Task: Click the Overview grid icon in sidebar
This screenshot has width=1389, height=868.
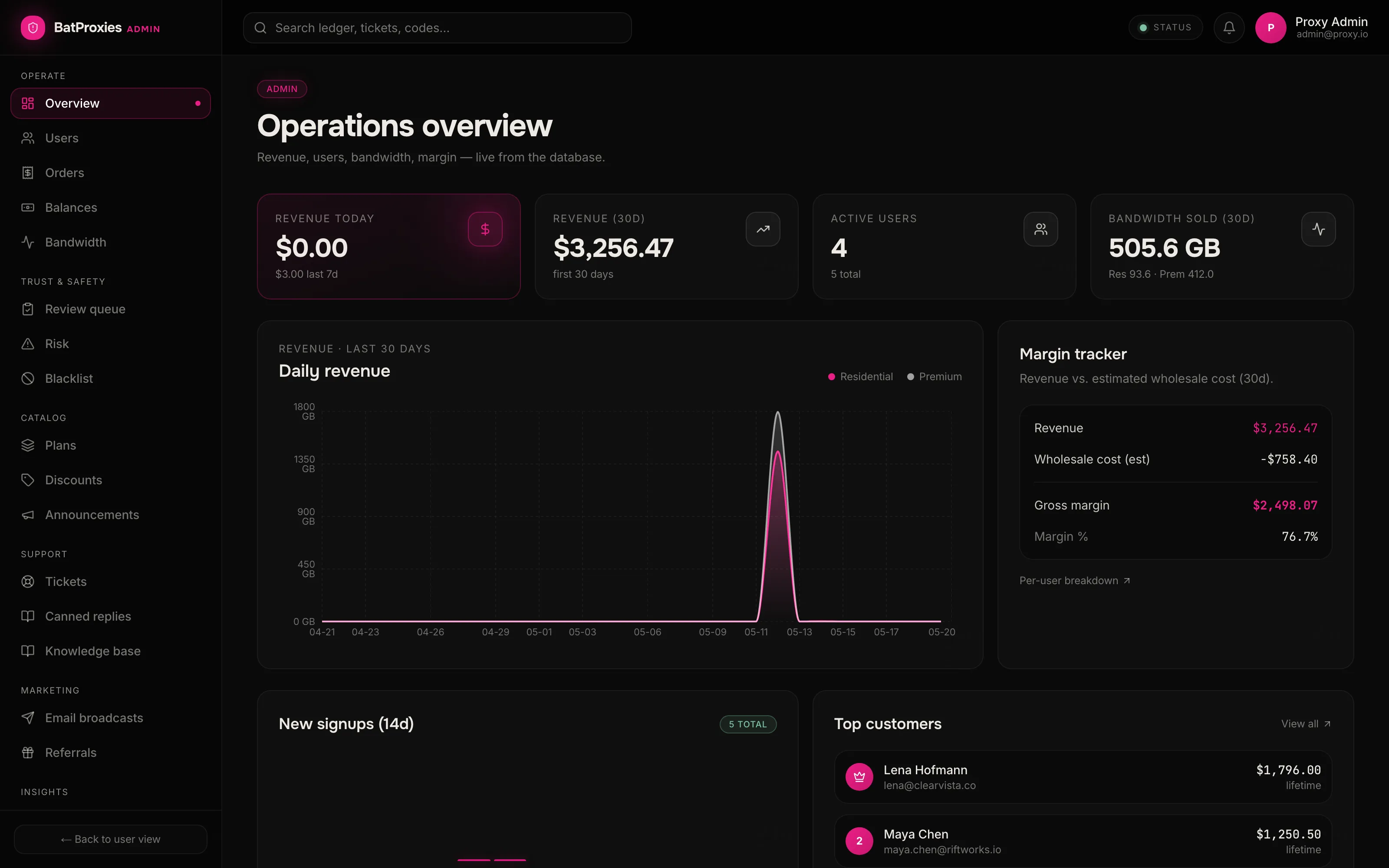Action: click(x=27, y=103)
